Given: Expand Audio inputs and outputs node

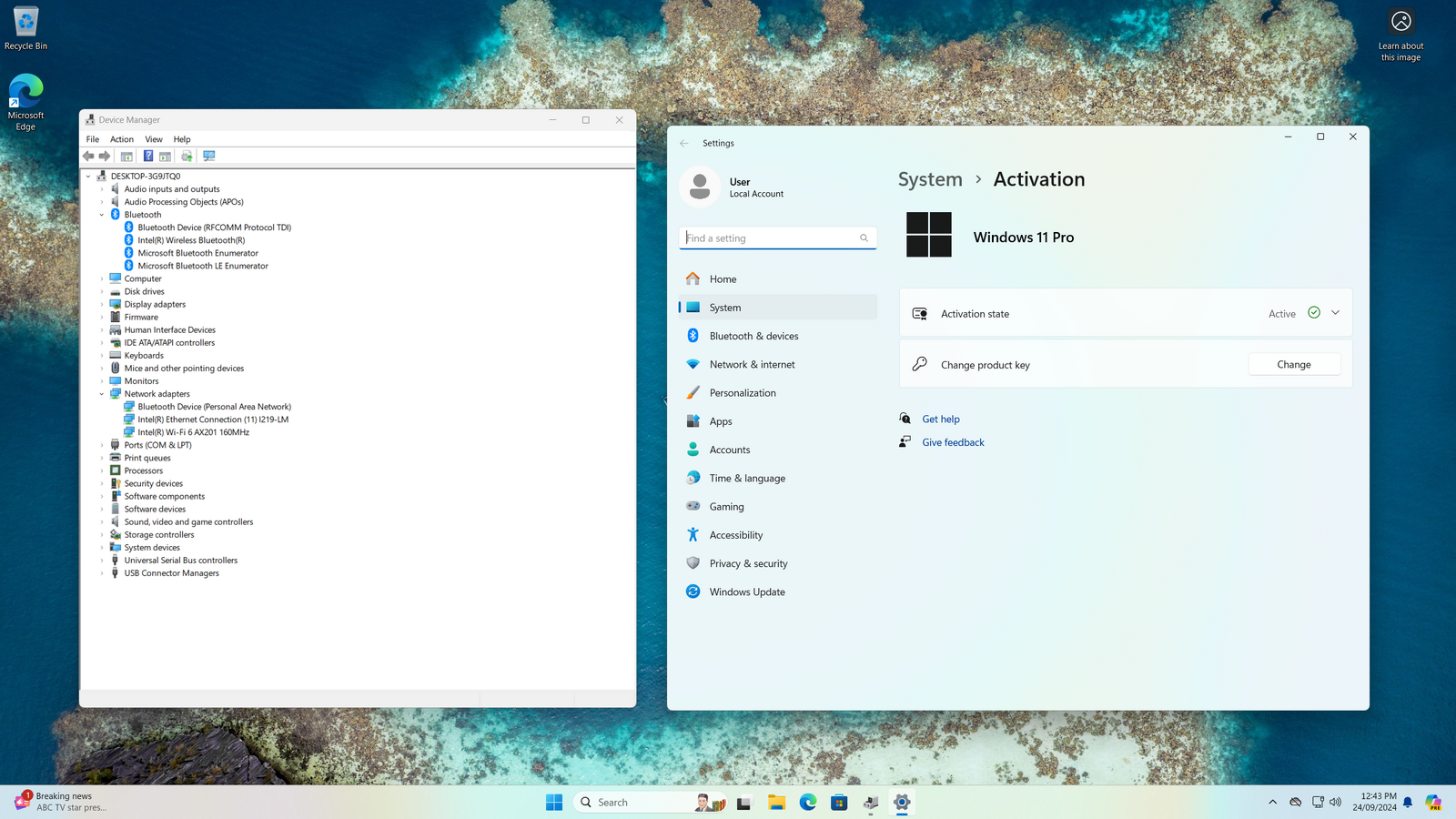Looking at the screenshot, I should (102, 189).
